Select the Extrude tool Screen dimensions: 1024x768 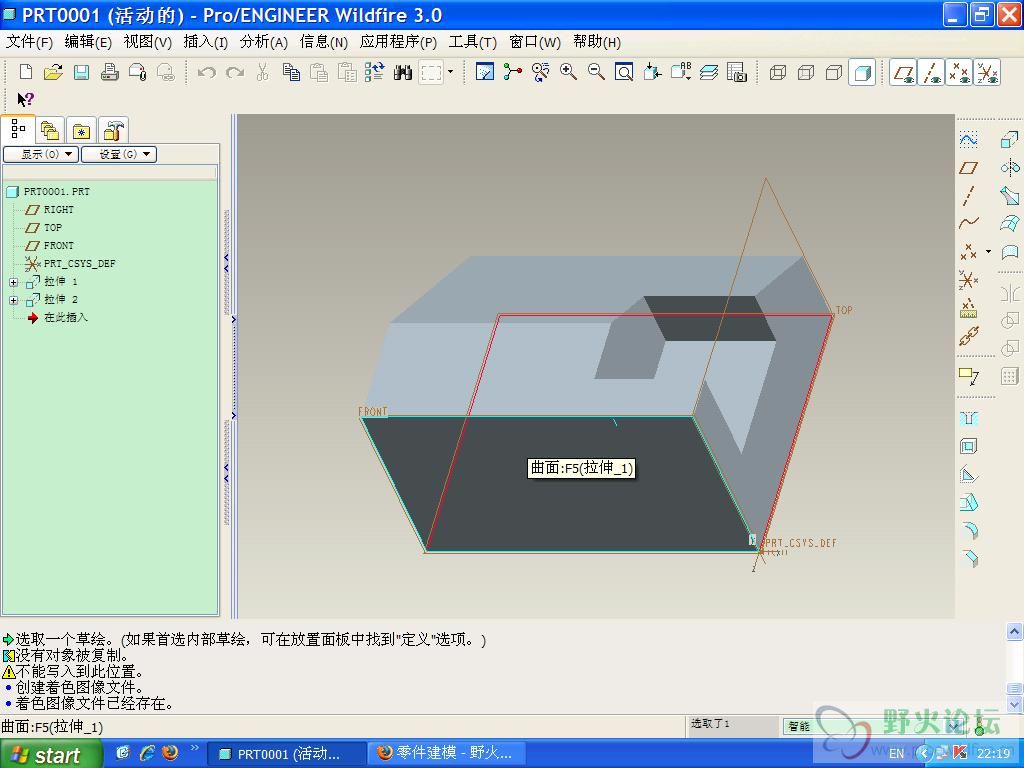pos(1010,139)
